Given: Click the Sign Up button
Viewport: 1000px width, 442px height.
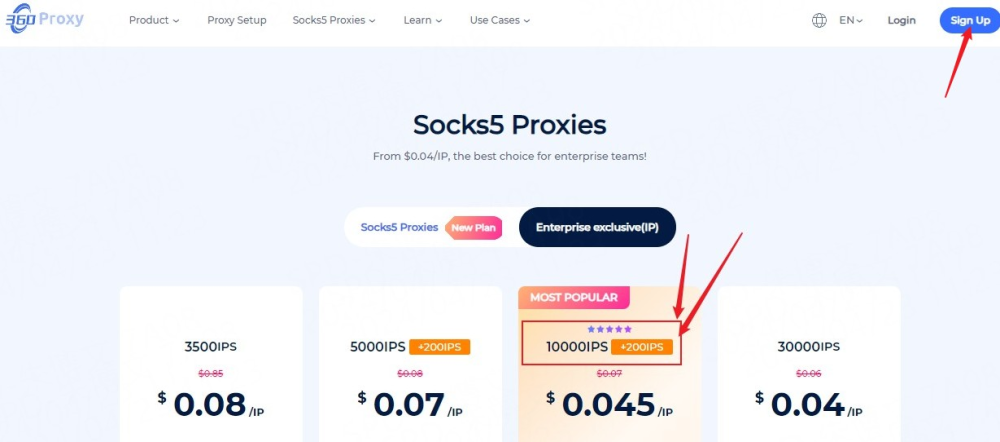Looking at the screenshot, I should (x=969, y=20).
